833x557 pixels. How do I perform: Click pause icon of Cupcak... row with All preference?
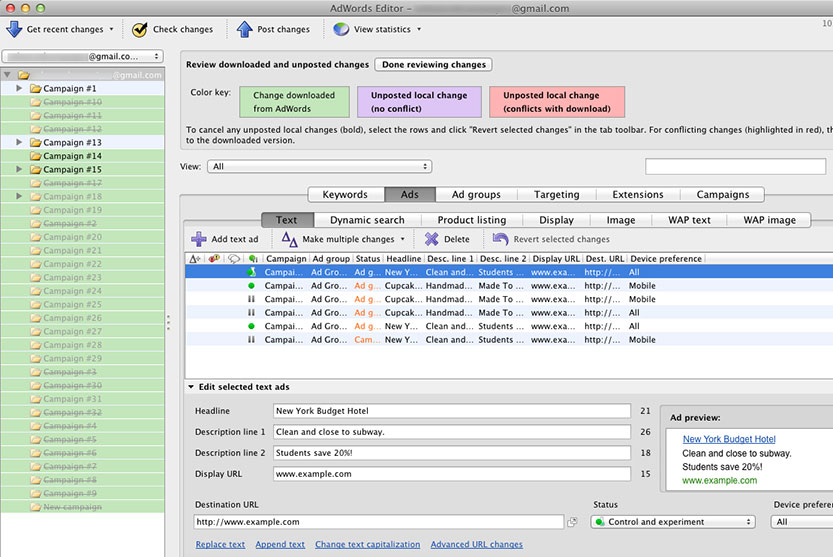[x=251, y=313]
